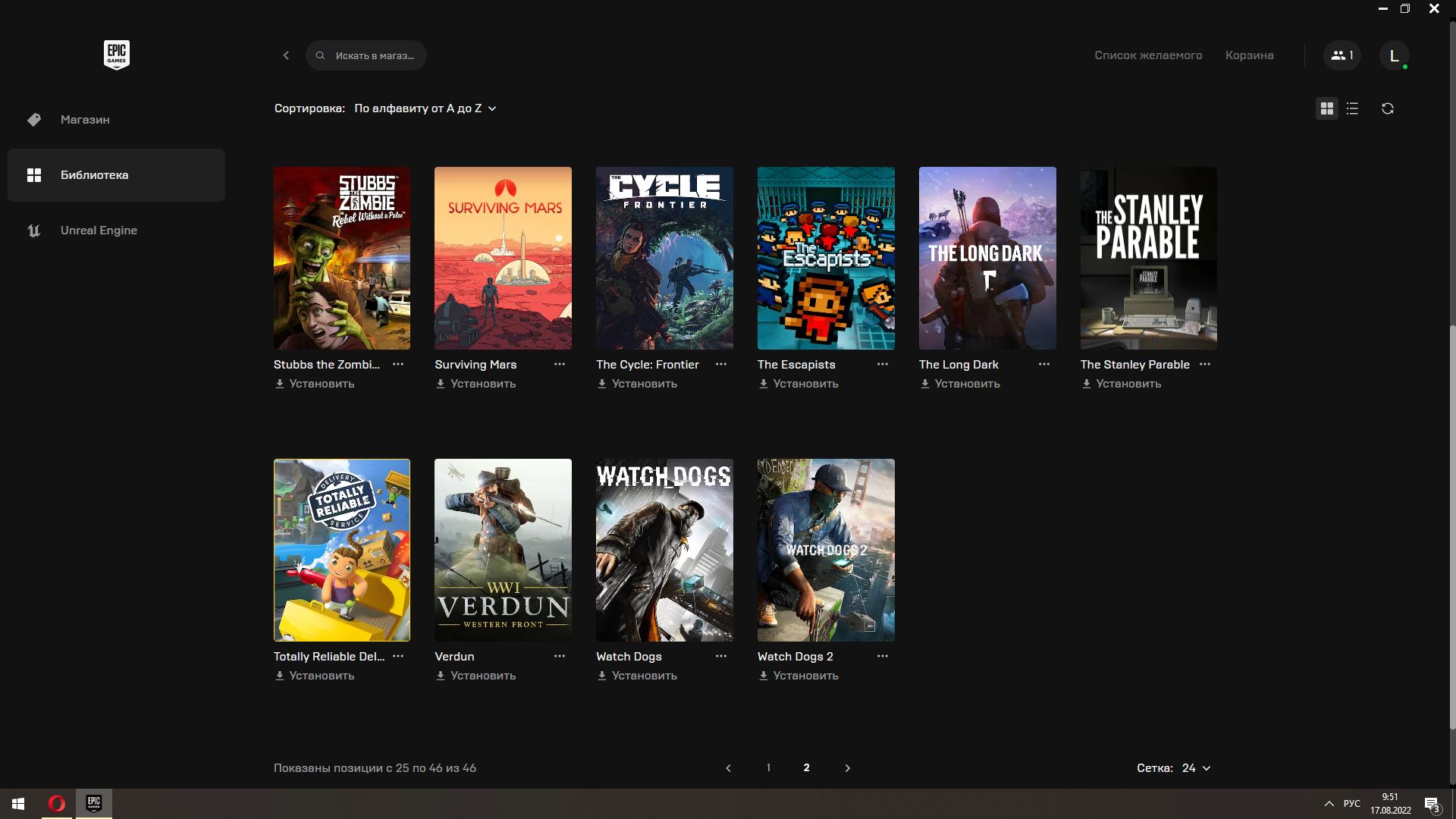Open options menu for The Cycle: Frontier
1456x819 pixels.
coord(721,364)
